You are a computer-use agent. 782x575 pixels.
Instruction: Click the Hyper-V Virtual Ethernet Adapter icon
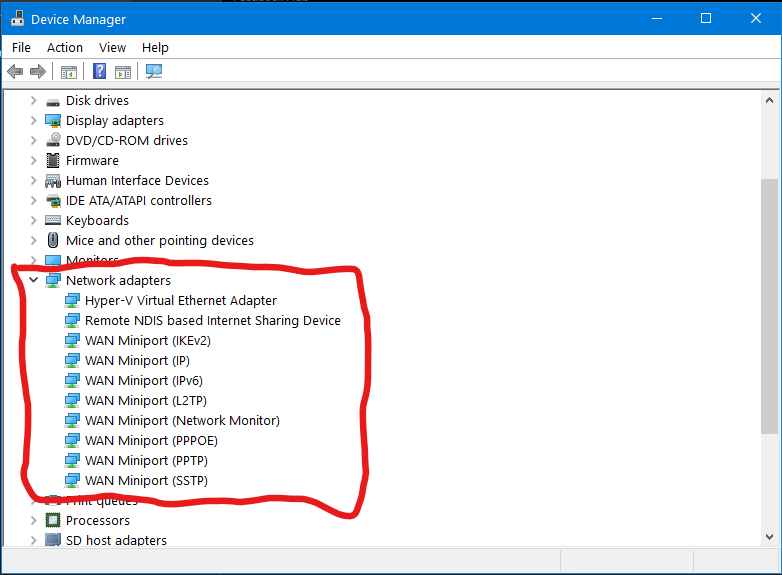coord(72,300)
